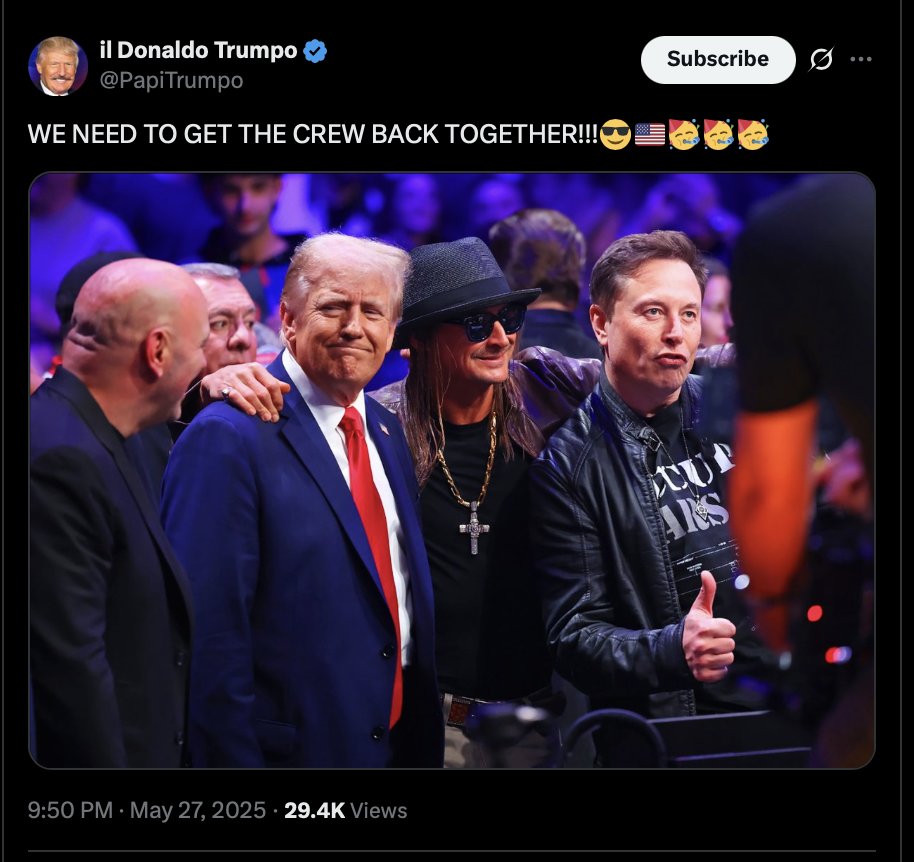
Task: Click the middle party face emoji
Action: click(x=718, y=135)
